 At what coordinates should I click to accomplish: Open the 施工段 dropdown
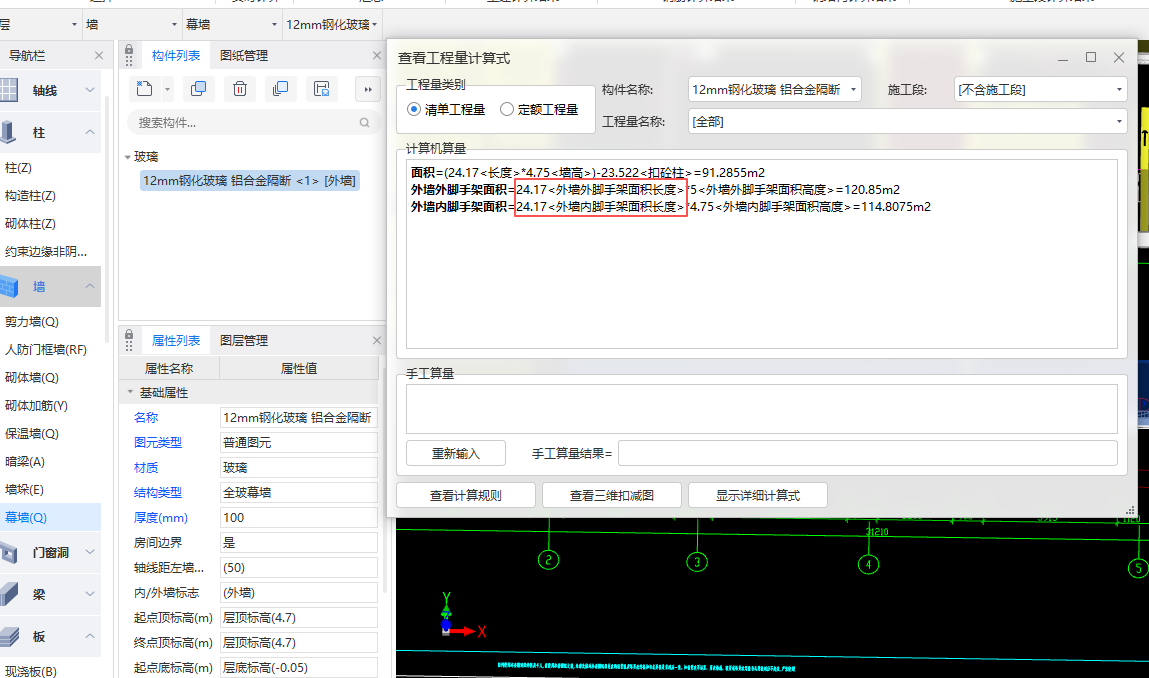[1041, 89]
